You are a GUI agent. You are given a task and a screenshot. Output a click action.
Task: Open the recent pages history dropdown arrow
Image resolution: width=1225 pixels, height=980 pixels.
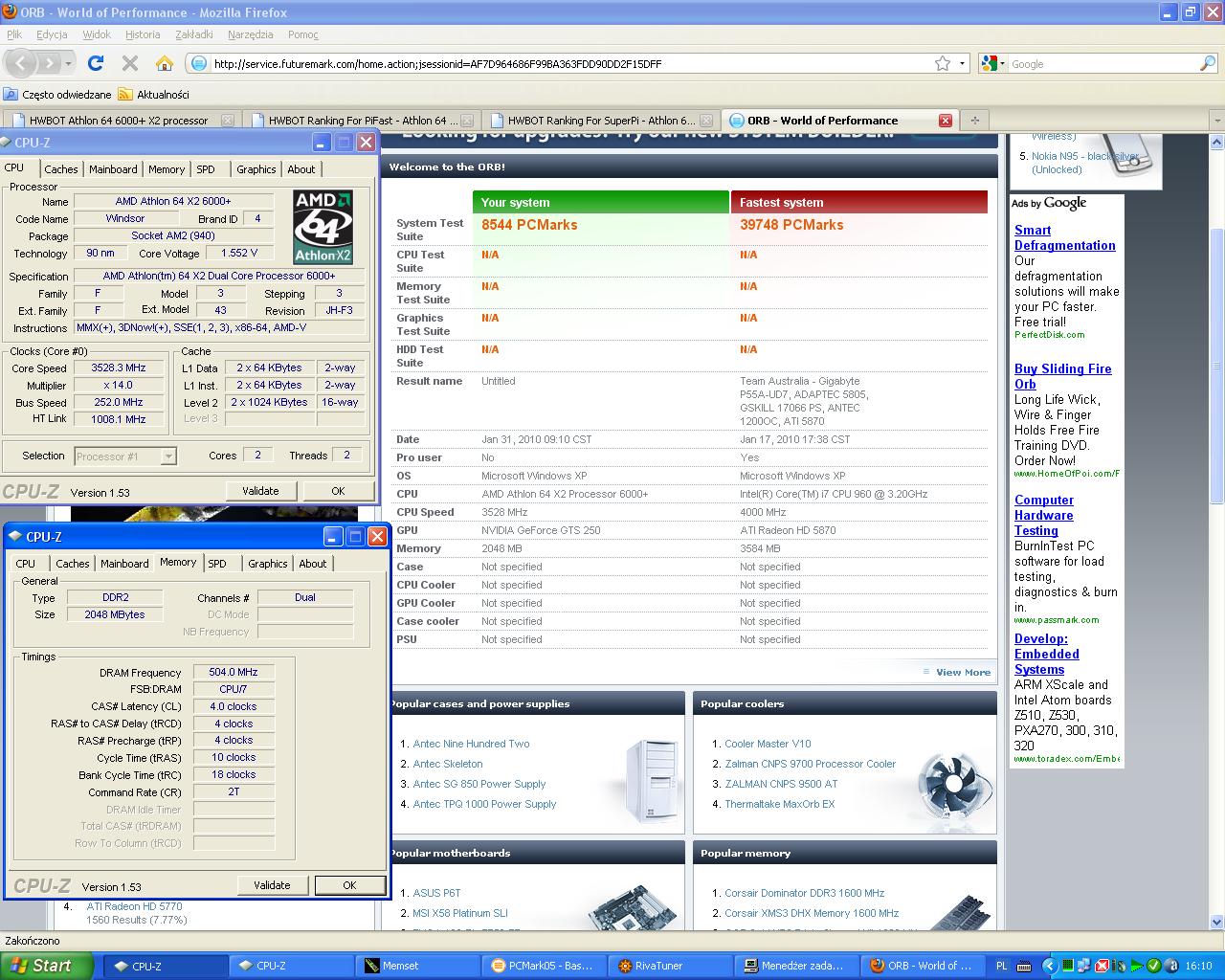[x=69, y=63]
